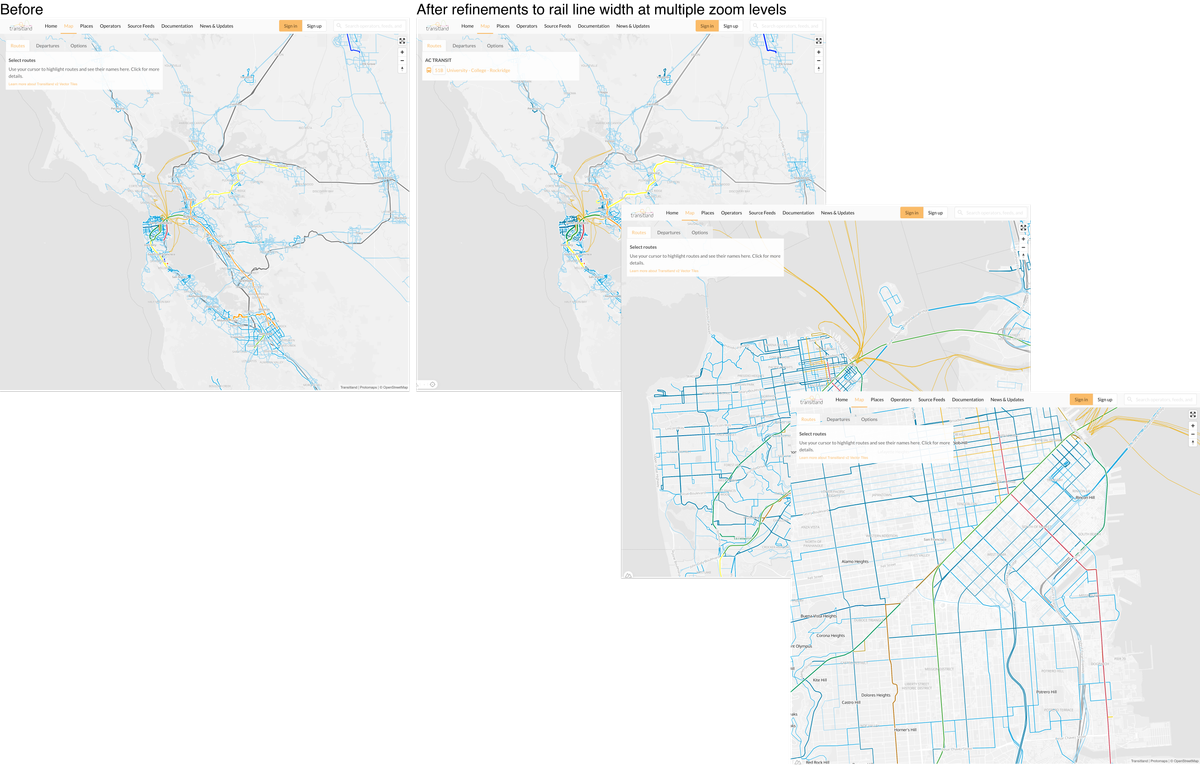Click the orange Sign in button
This screenshot has width=1200, height=765.
click(1081, 399)
